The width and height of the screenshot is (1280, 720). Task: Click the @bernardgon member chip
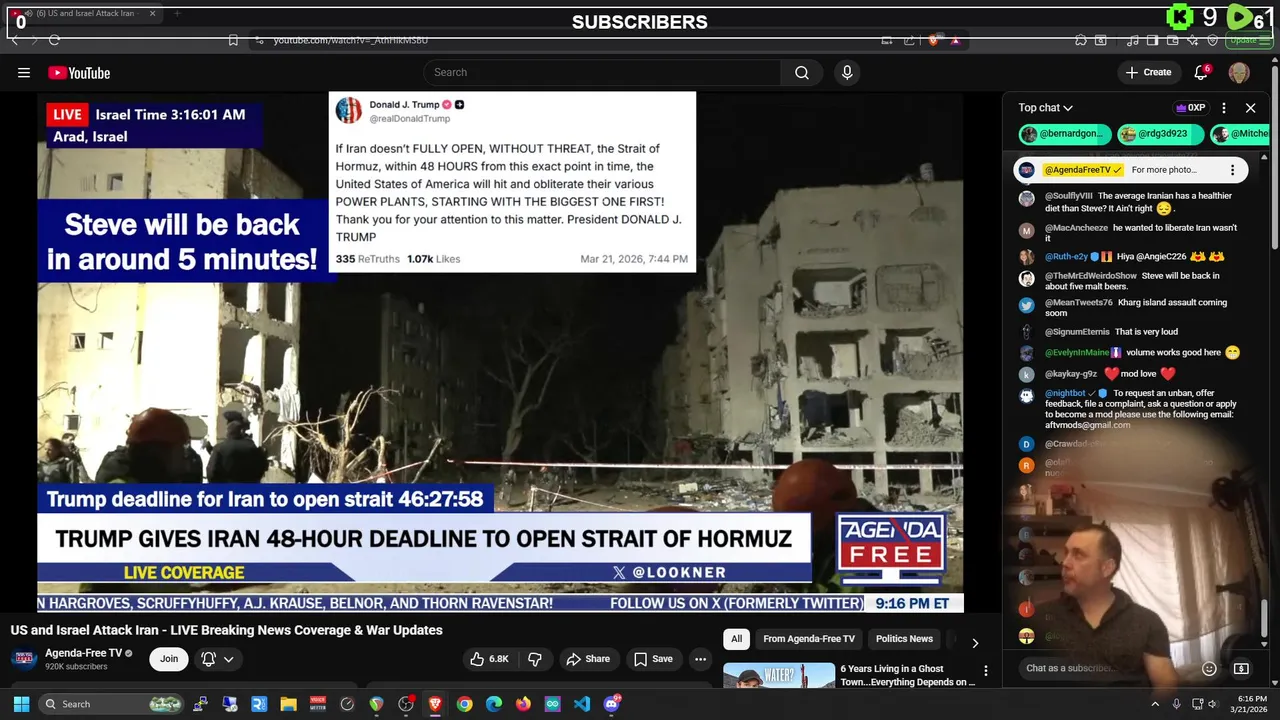click(1064, 134)
